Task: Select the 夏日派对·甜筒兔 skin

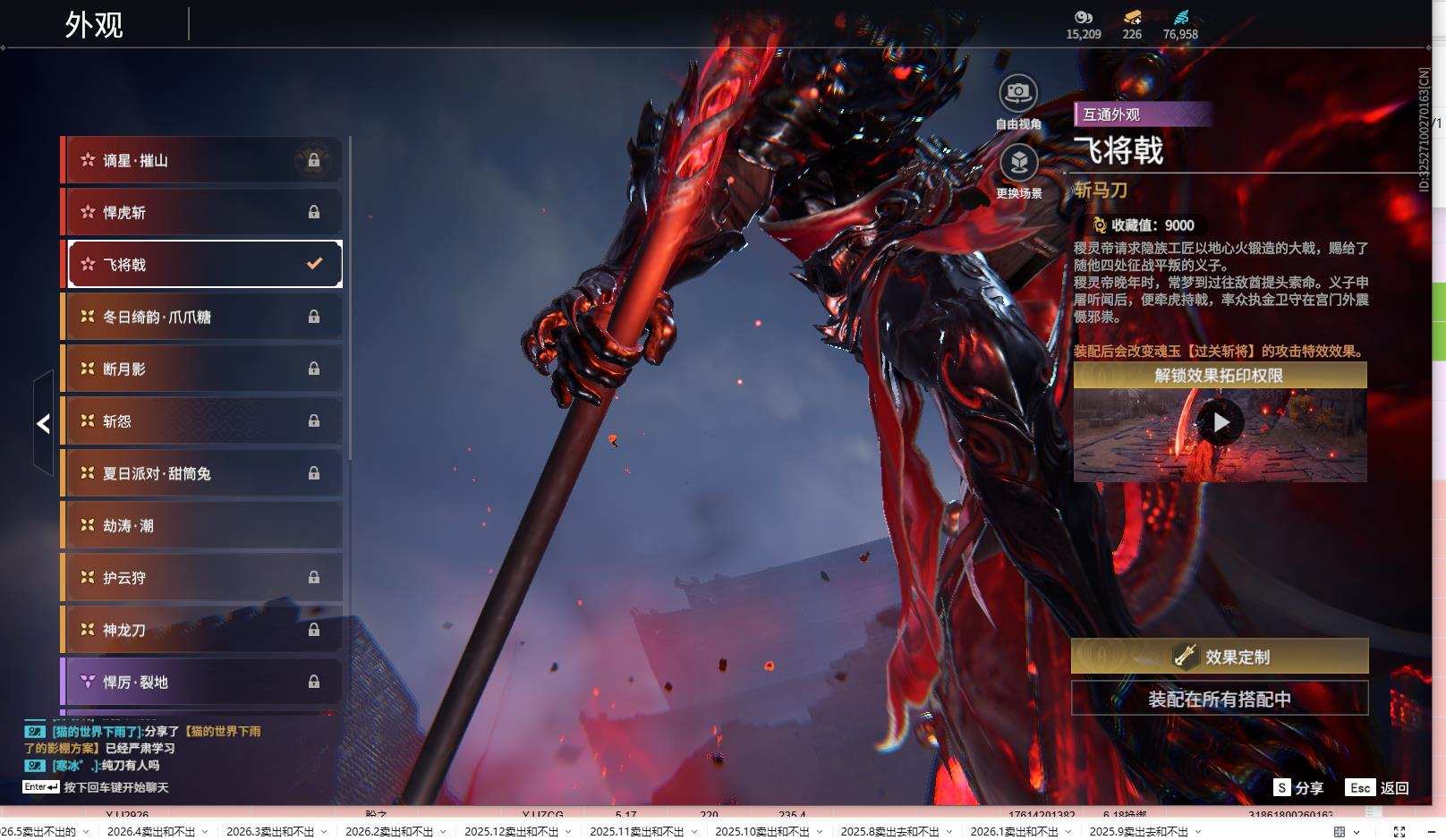Action: (201, 473)
